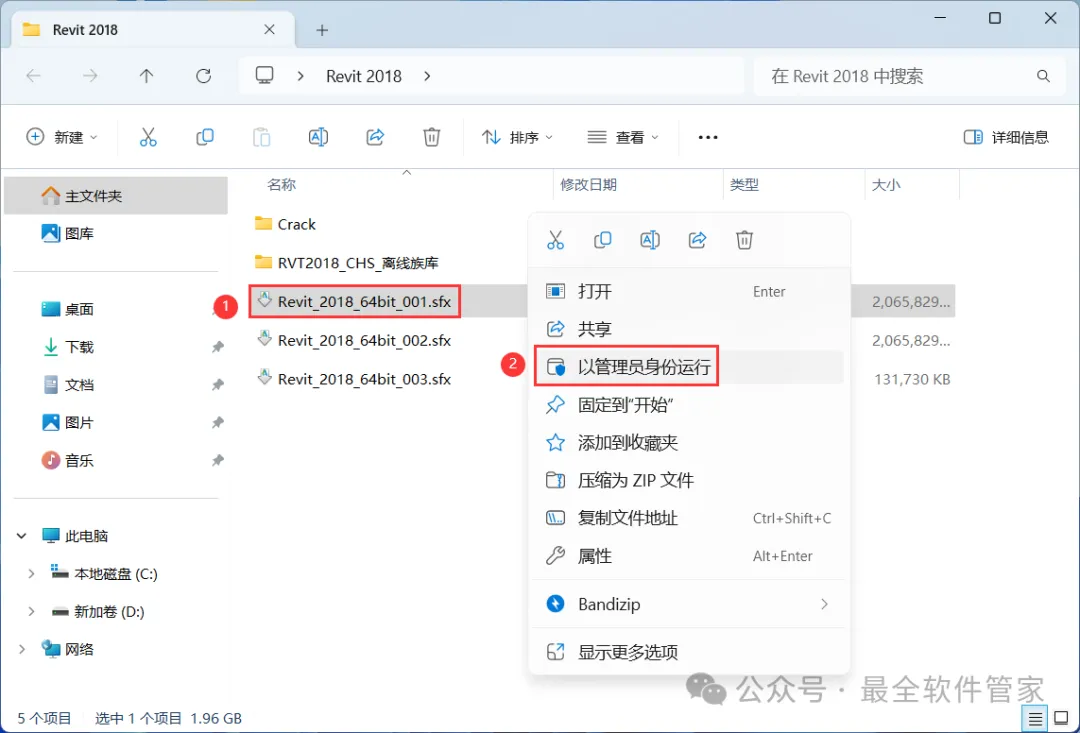The height and width of the screenshot is (733, 1080).
Task: Choose 添加到收藏夹 in the context menu
Action: (689, 442)
